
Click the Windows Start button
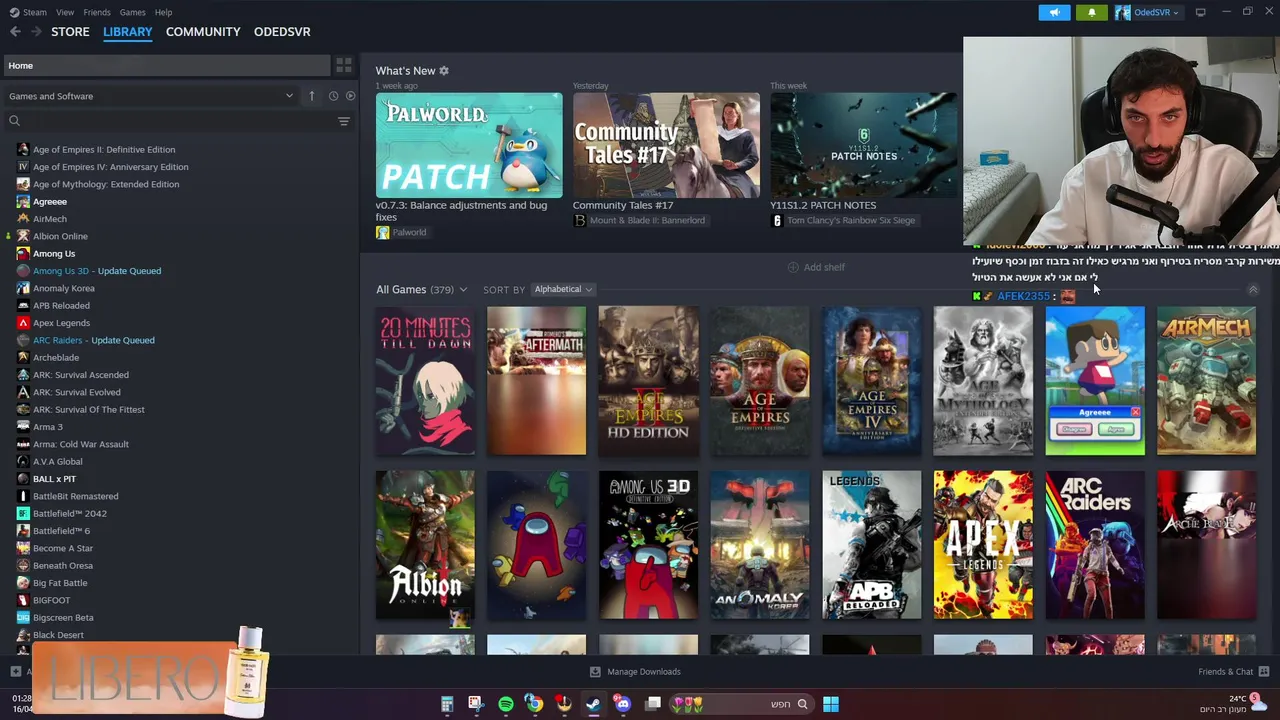830,704
